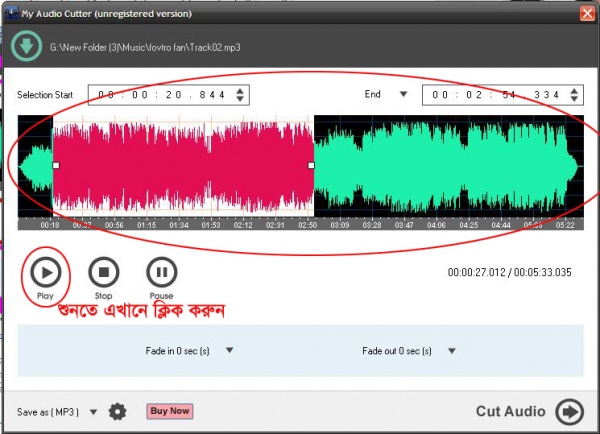Open the settings gear icon
Screen dimensions: 600x434
[x=117, y=412]
